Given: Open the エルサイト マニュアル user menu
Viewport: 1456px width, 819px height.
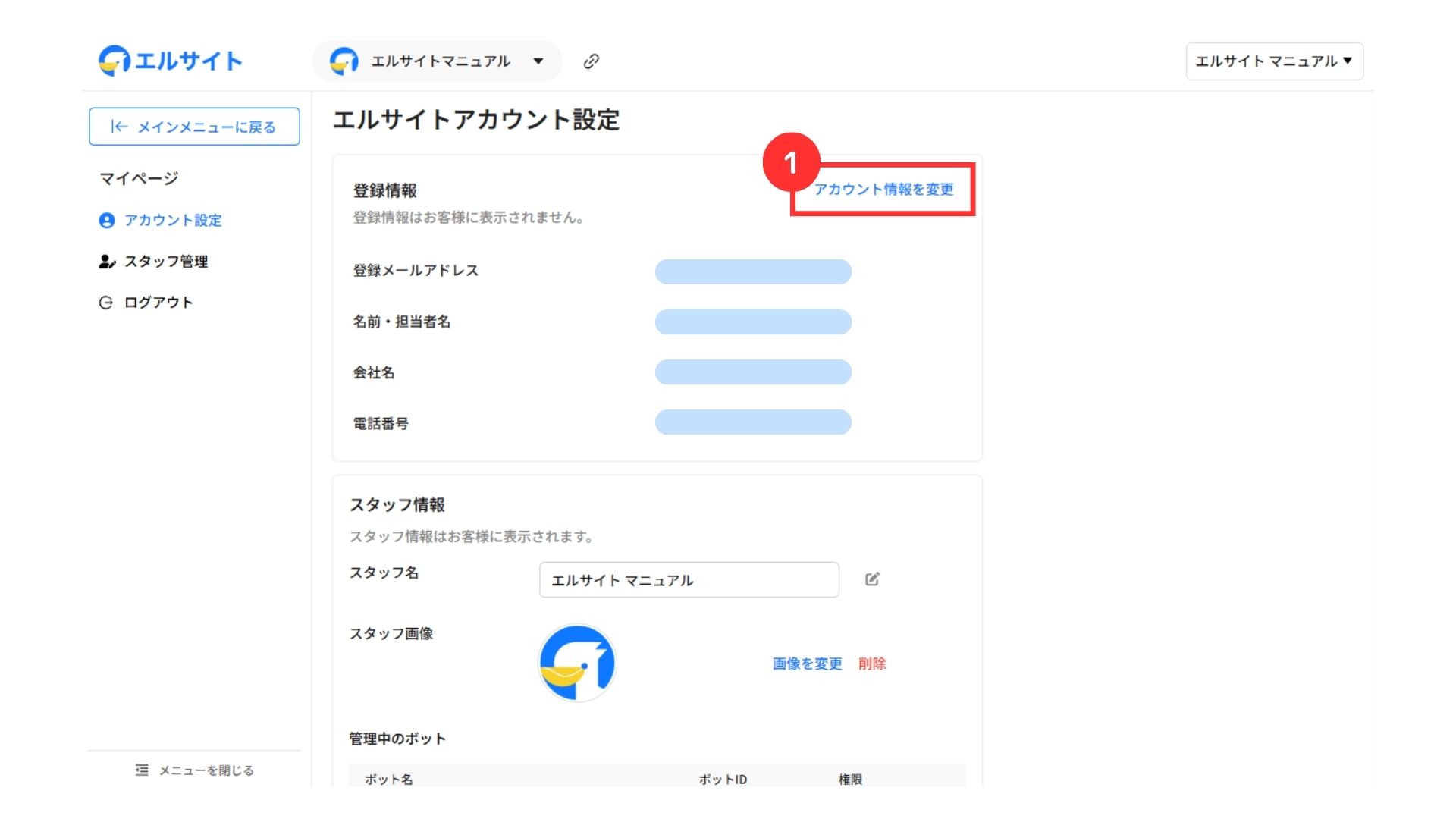Looking at the screenshot, I should point(1274,61).
